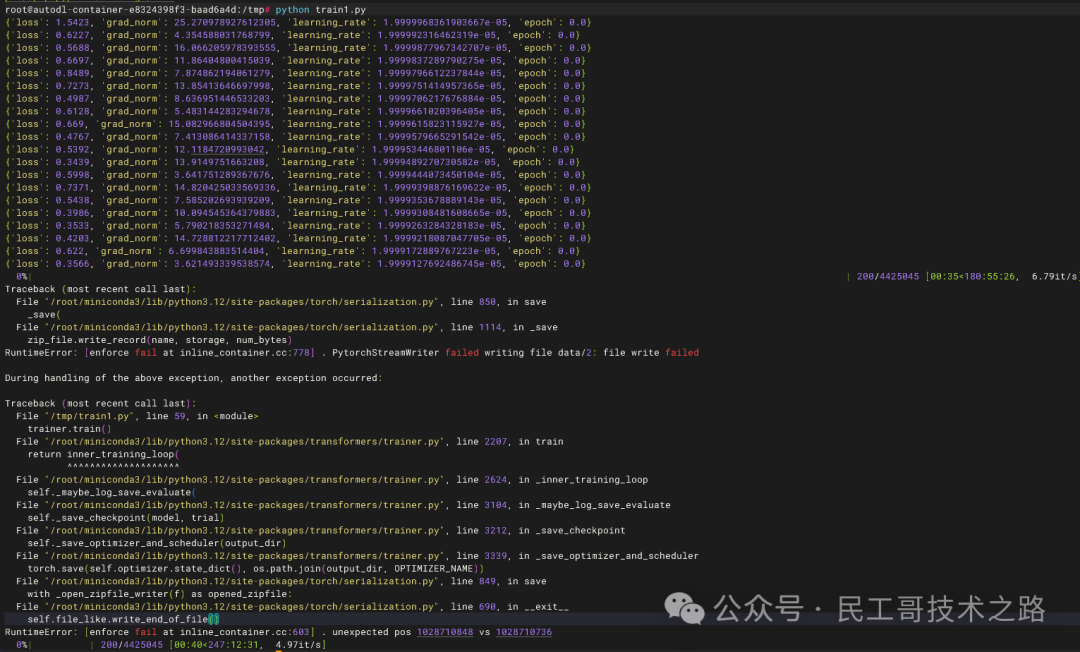Click 'self._save_checkpoint(model, trial)' code line
Screen dimensions: 1080x652
click(126, 518)
